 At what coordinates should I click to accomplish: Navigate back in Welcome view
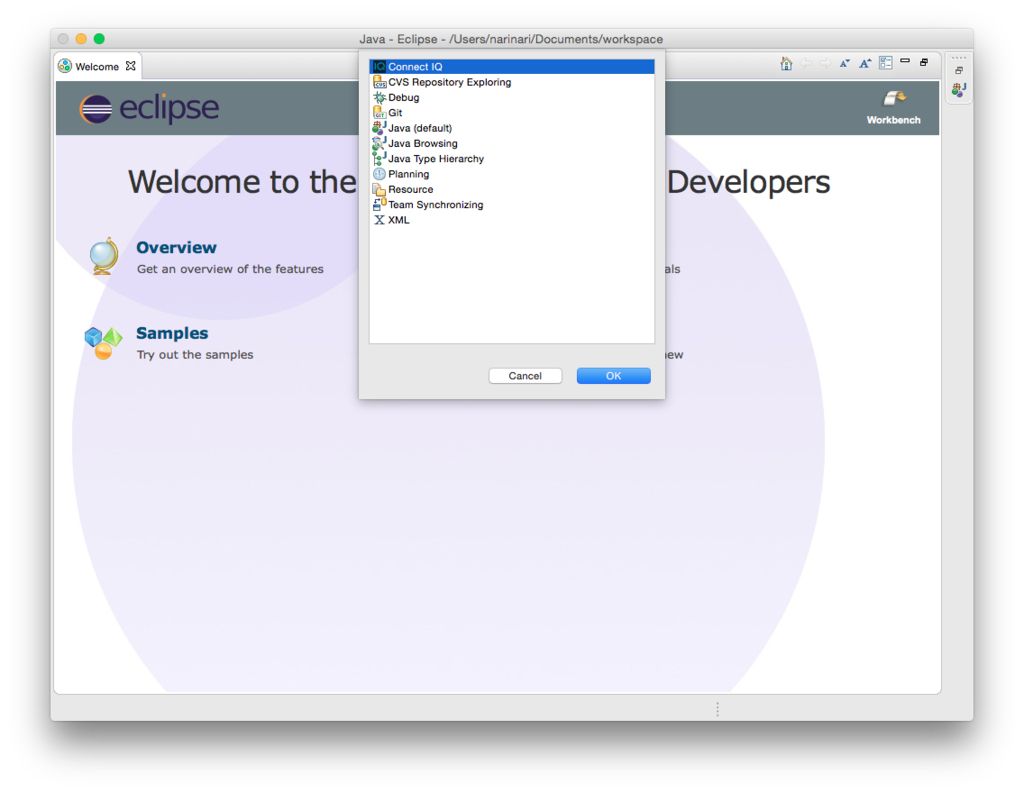coord(806,63)
